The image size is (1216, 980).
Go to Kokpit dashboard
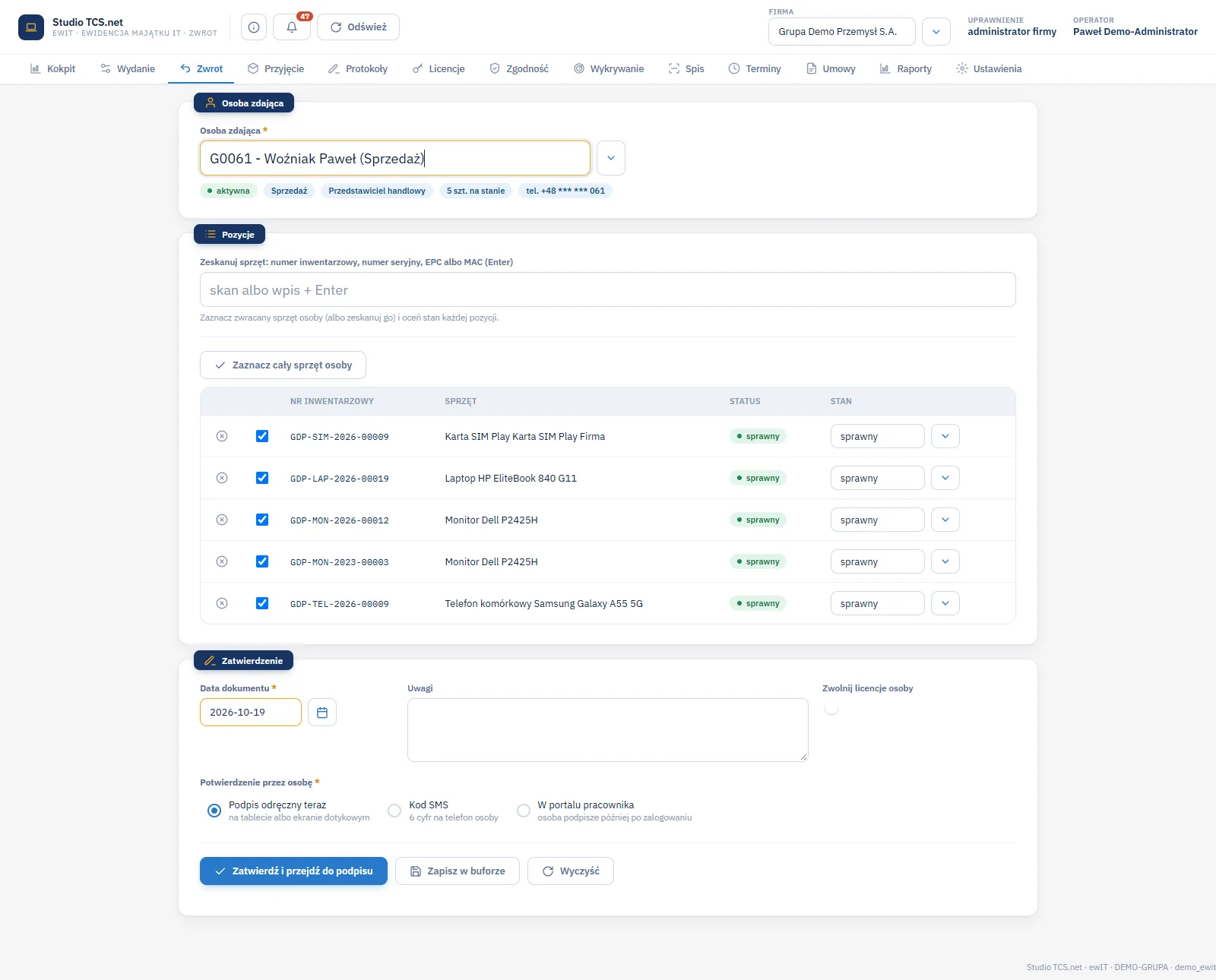point(52,69)
